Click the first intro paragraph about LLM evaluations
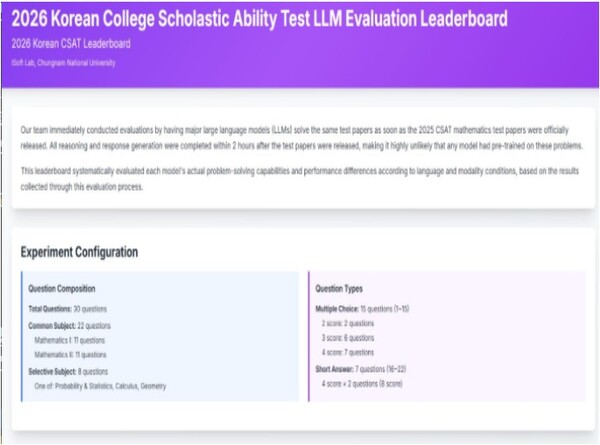Screen dimensions: 600x445 click(x=300, y=138)
